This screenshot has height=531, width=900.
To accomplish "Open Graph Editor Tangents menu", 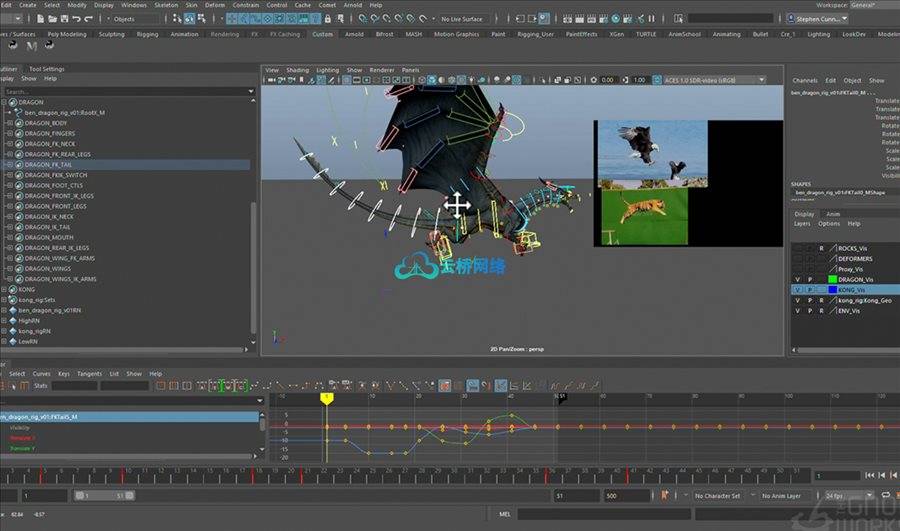I will (x=90, y=374).
